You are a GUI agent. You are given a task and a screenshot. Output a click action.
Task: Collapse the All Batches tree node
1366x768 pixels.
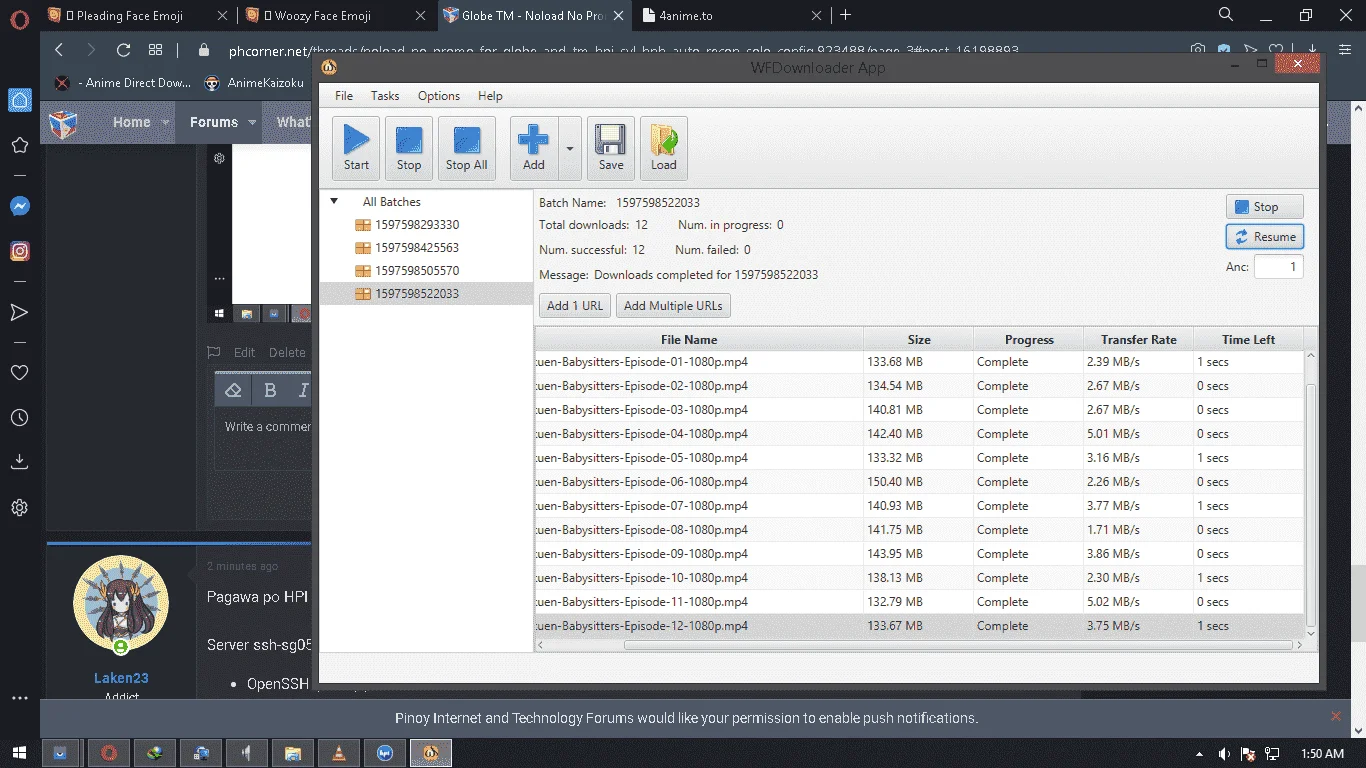[334, 201]
